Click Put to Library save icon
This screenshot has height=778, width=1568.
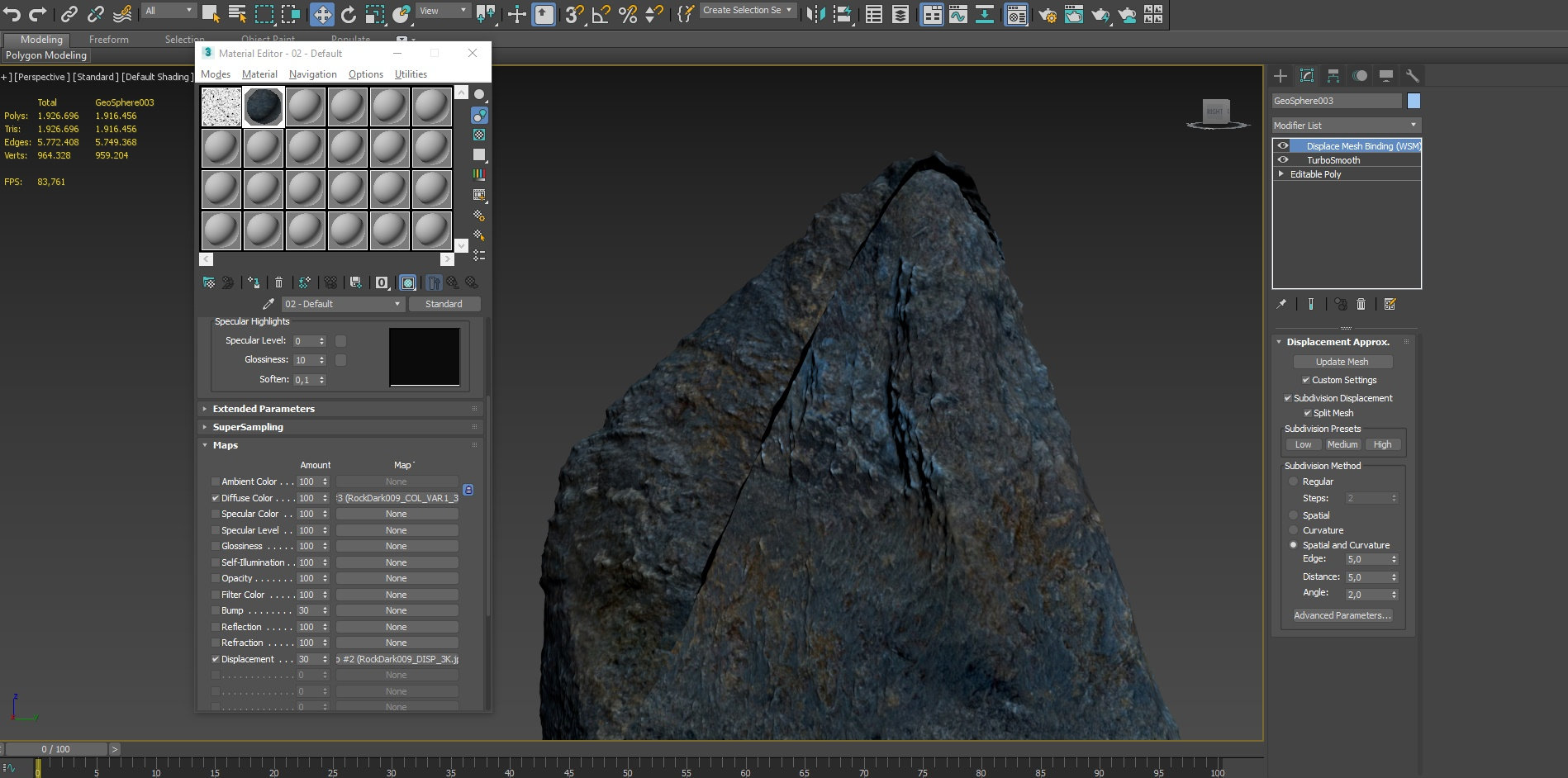[356, 282]
